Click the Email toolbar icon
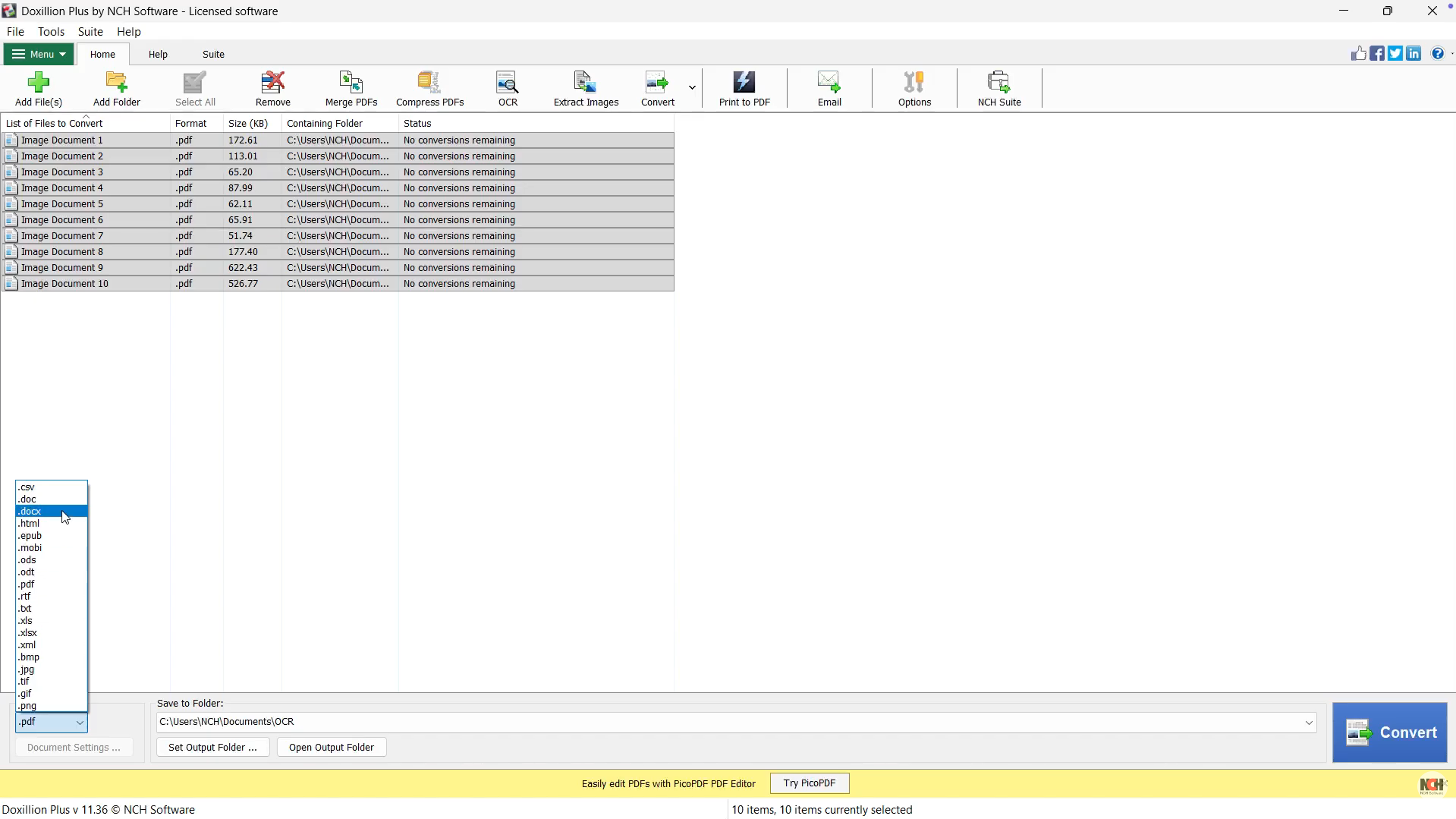The width and height of the screenshot is (1456, 819). [x=829, y=89]
